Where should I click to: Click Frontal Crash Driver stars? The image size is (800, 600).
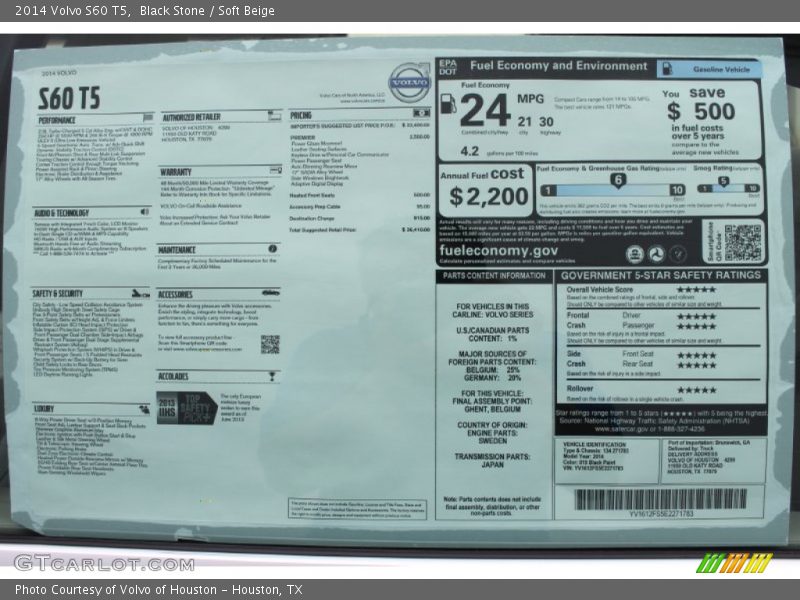(x=696, y=316)
